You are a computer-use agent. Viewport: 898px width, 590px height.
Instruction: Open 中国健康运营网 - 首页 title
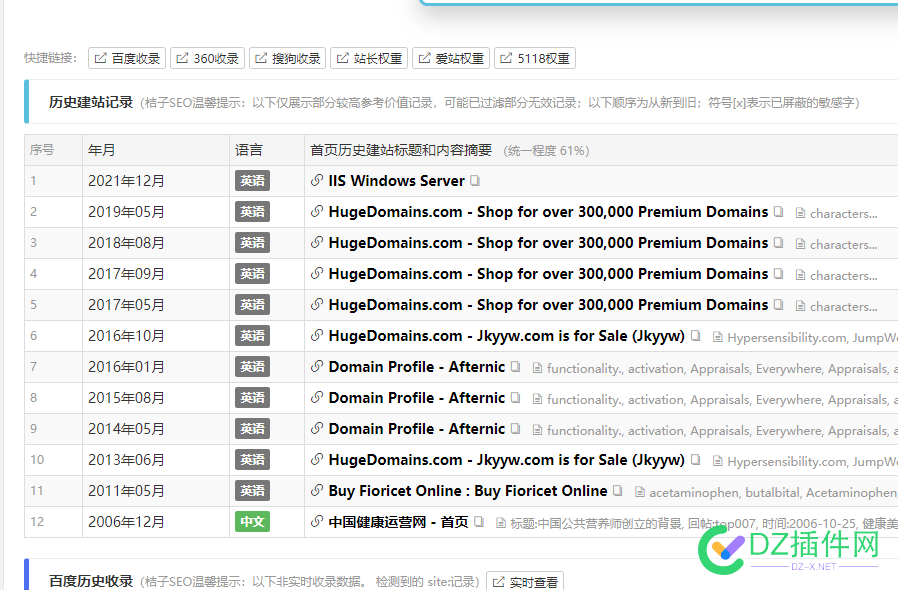[x=398, y=522]
